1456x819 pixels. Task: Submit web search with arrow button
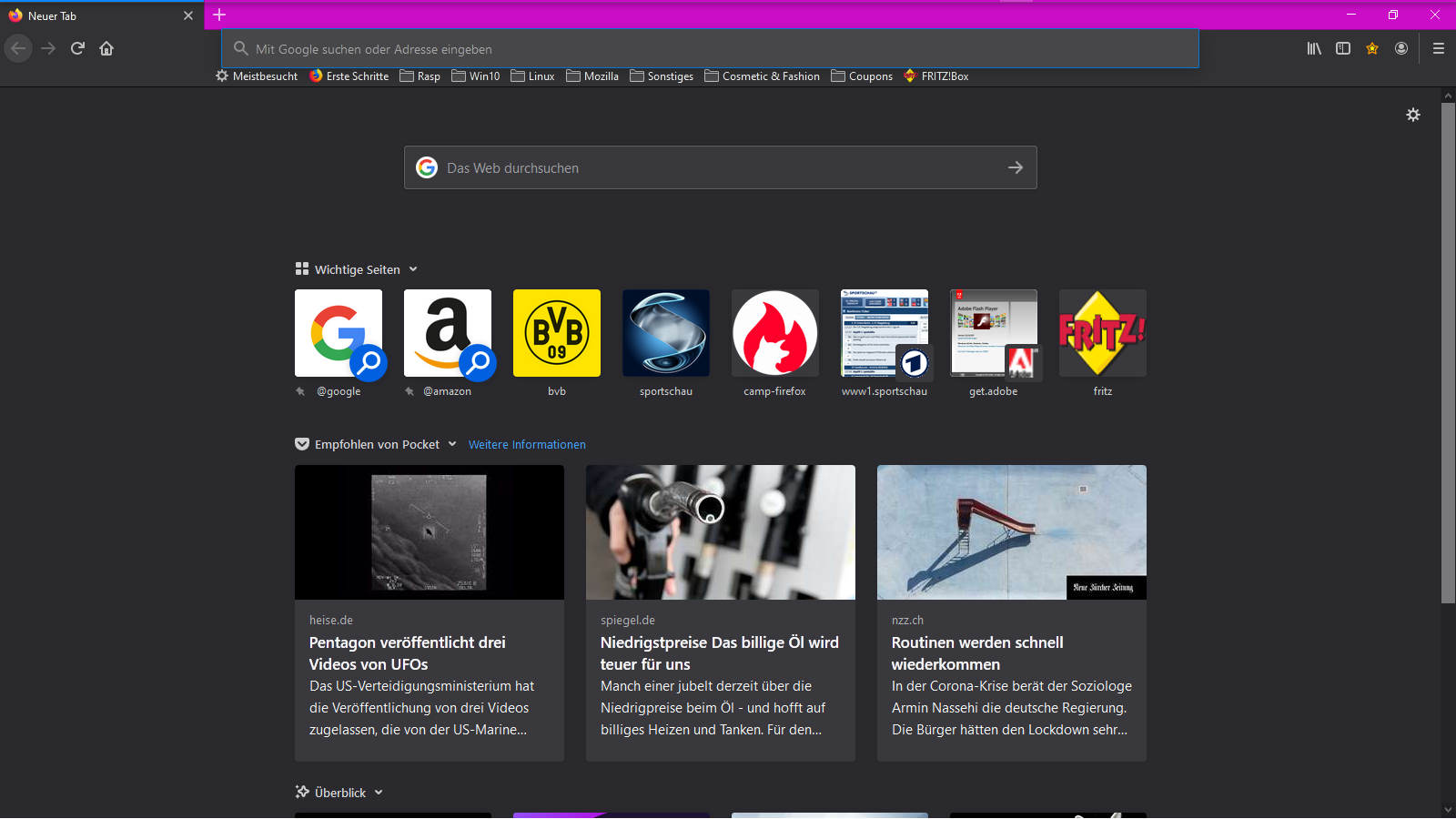click(1016, 167)
